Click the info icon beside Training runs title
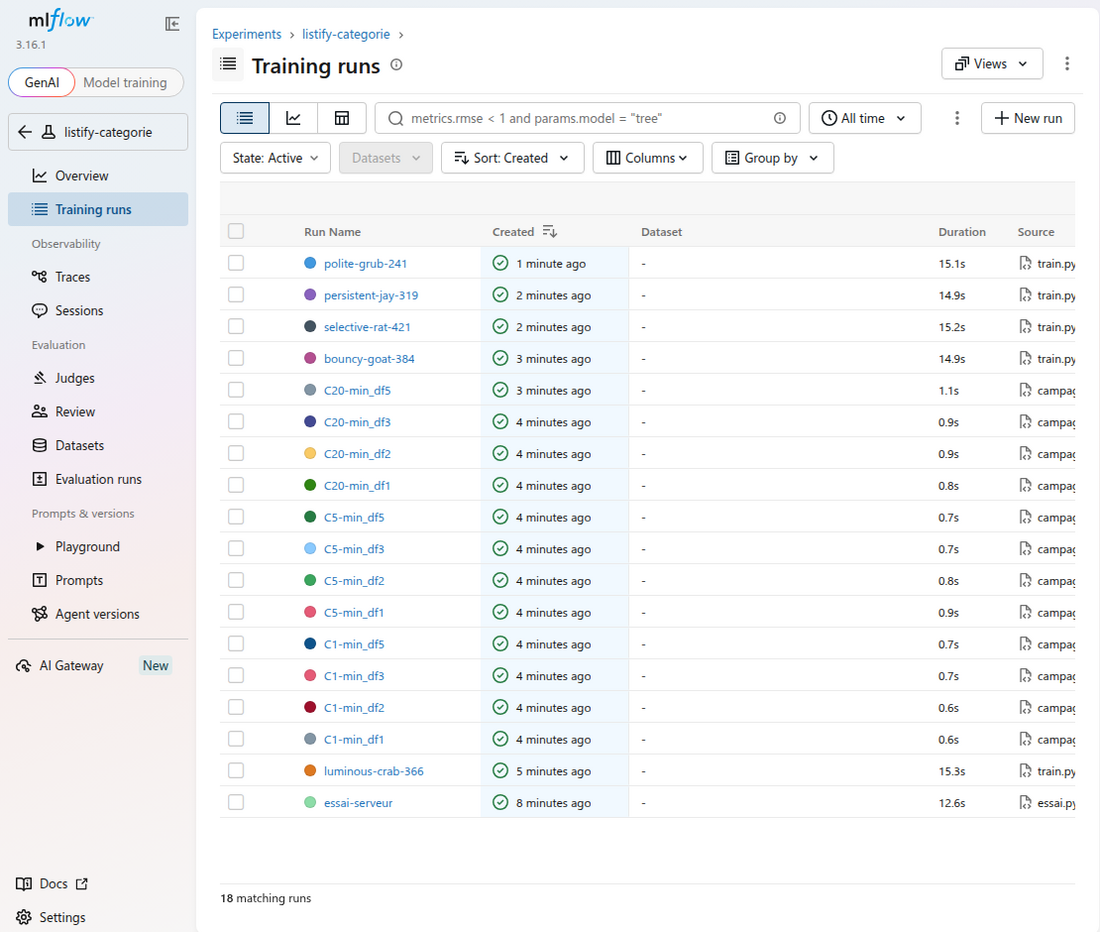The image size is (1100, 932). click(396, 65)
